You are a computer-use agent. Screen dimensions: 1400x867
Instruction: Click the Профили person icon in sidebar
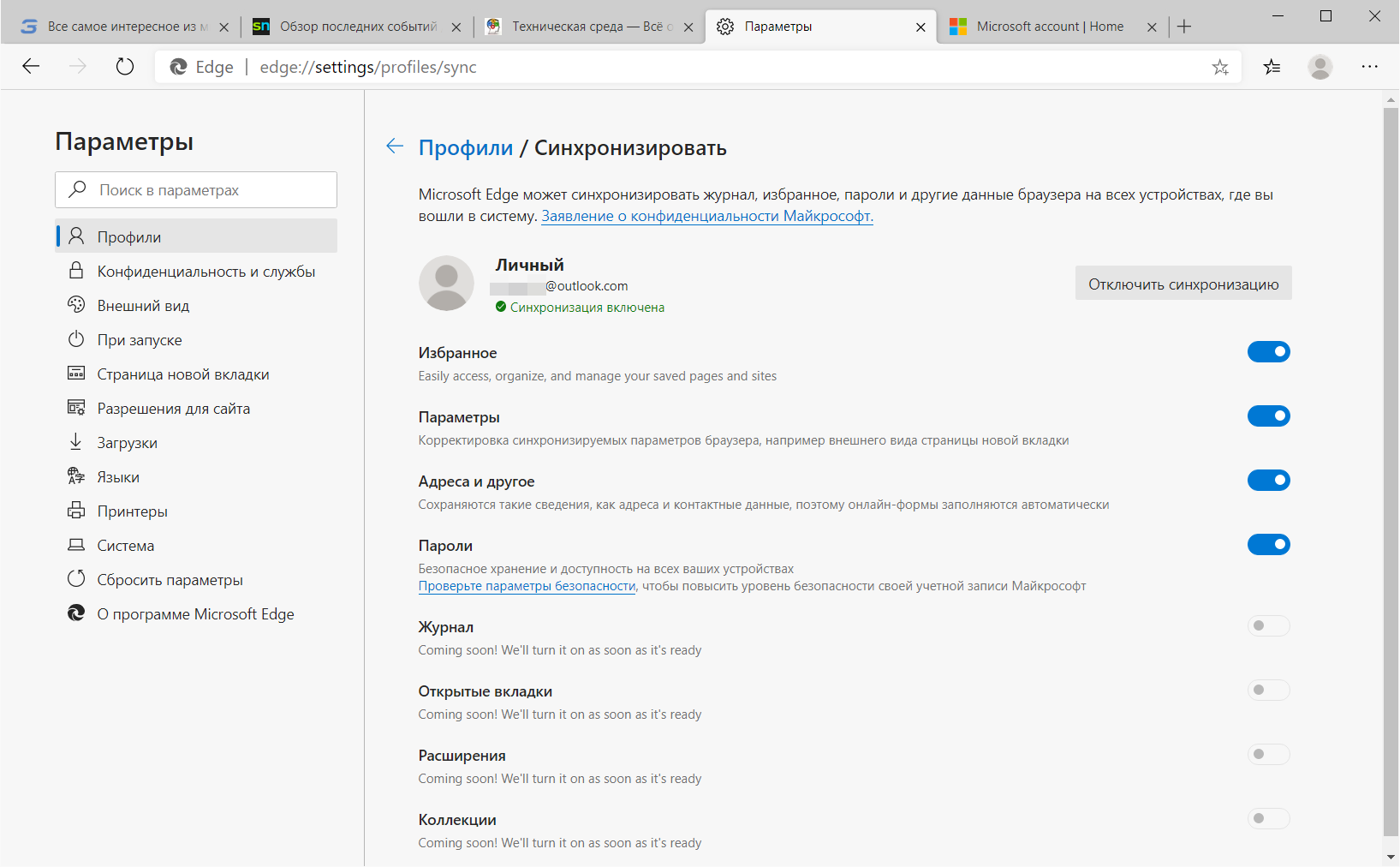tap(76, 236)
